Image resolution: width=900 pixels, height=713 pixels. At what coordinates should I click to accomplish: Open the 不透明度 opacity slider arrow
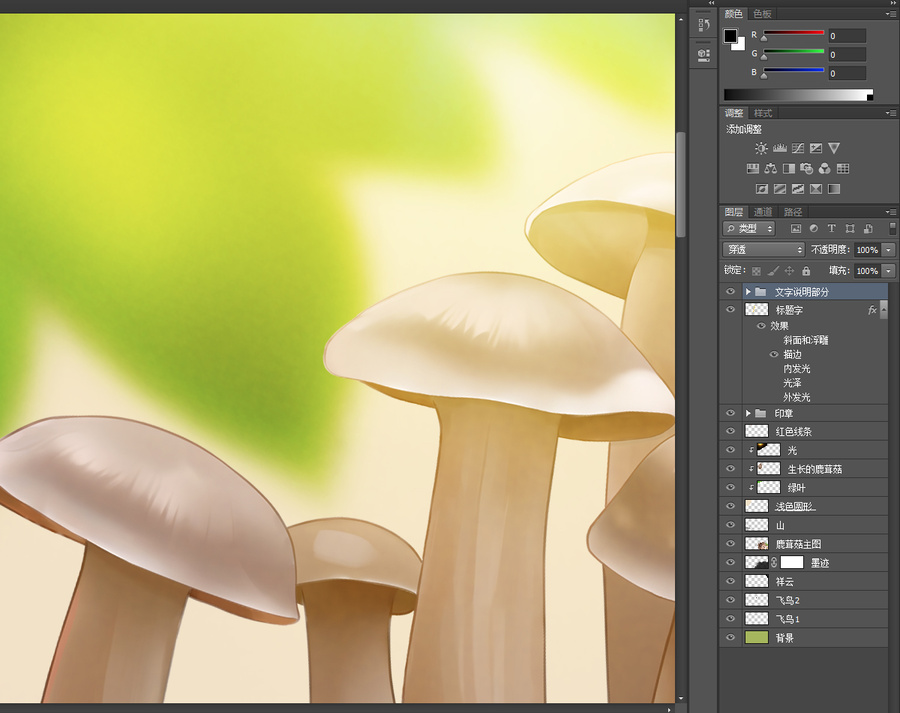click(x=889, y=250)
